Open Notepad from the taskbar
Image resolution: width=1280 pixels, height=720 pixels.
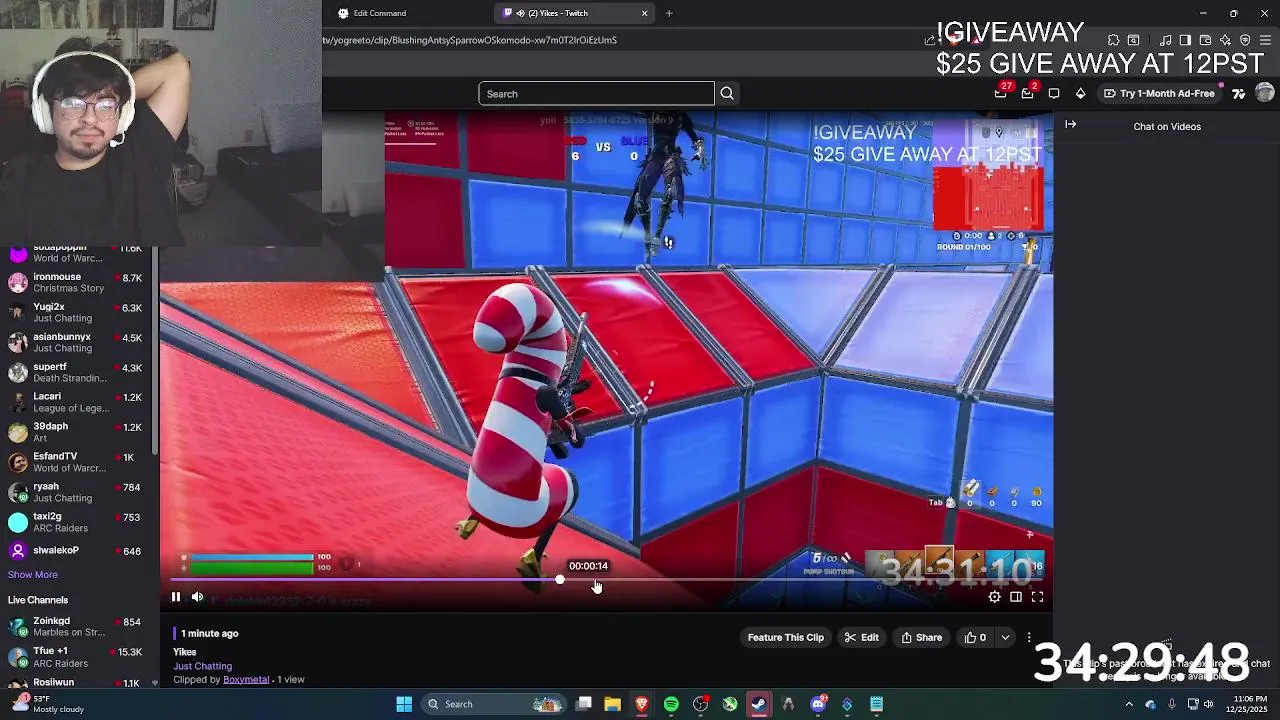coord(876,704)
